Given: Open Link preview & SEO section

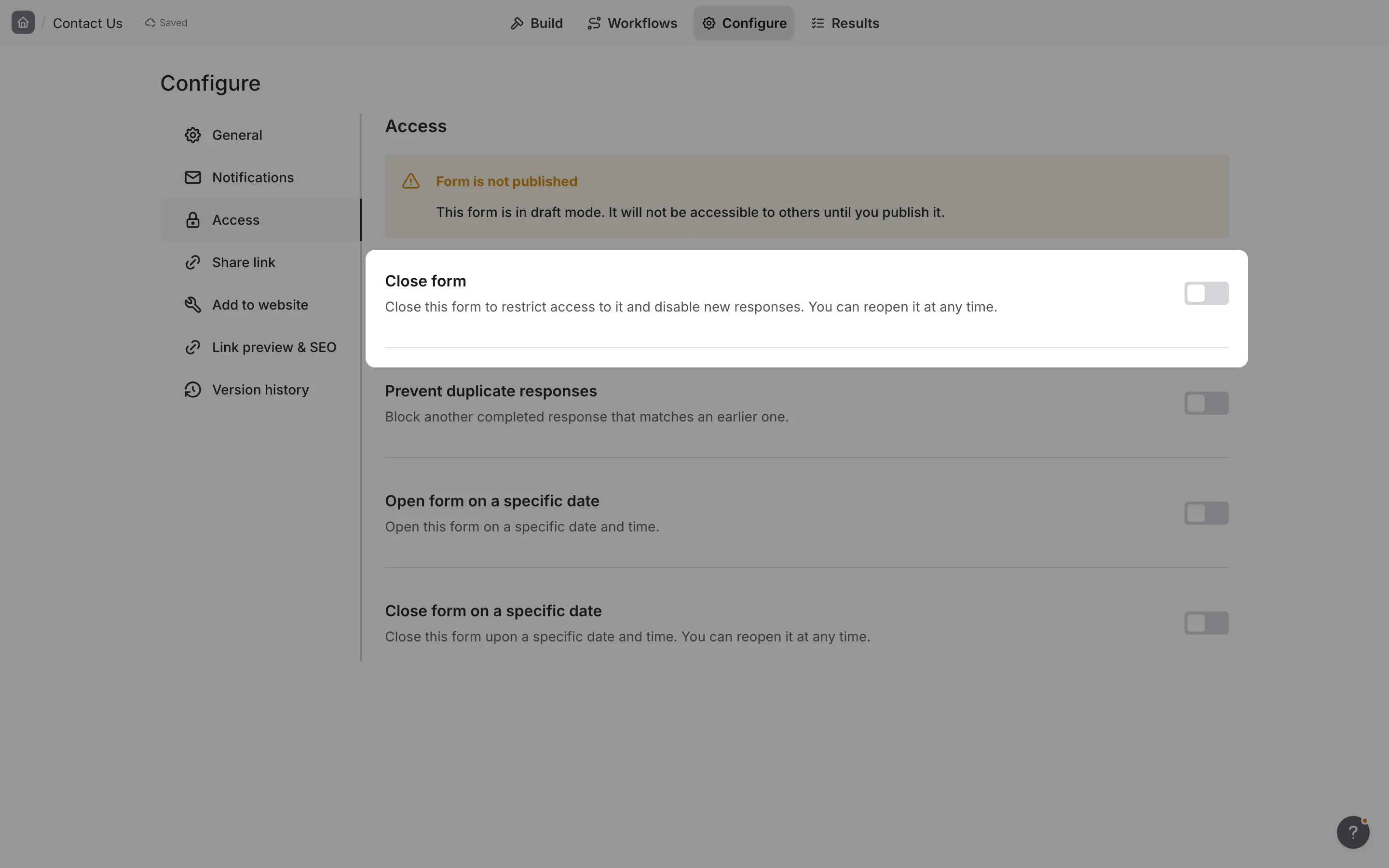Looking at the screenshot, I should [260, 347].
